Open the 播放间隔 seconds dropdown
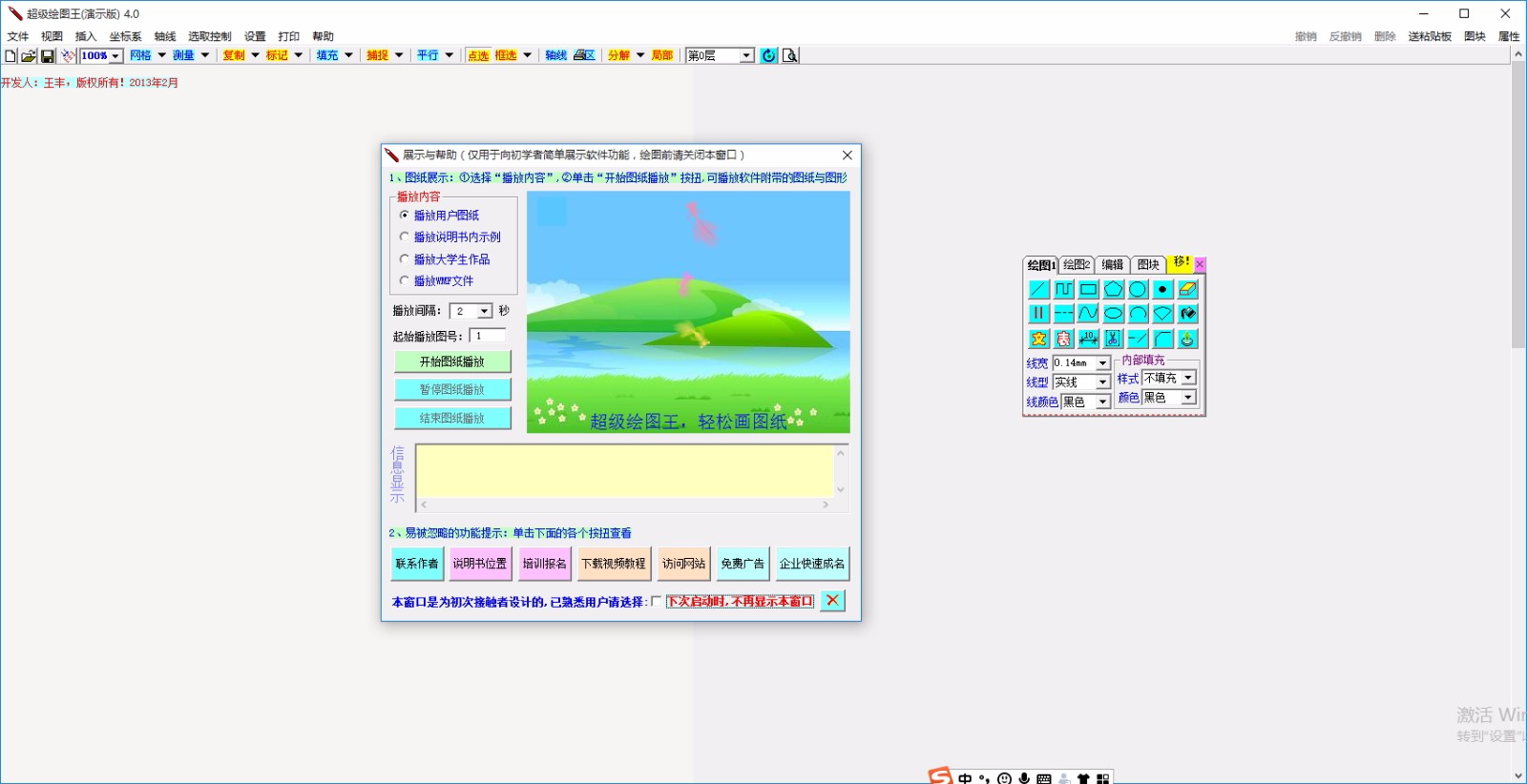The height and width of the screenshot is (784, 1527). (485, 312)
